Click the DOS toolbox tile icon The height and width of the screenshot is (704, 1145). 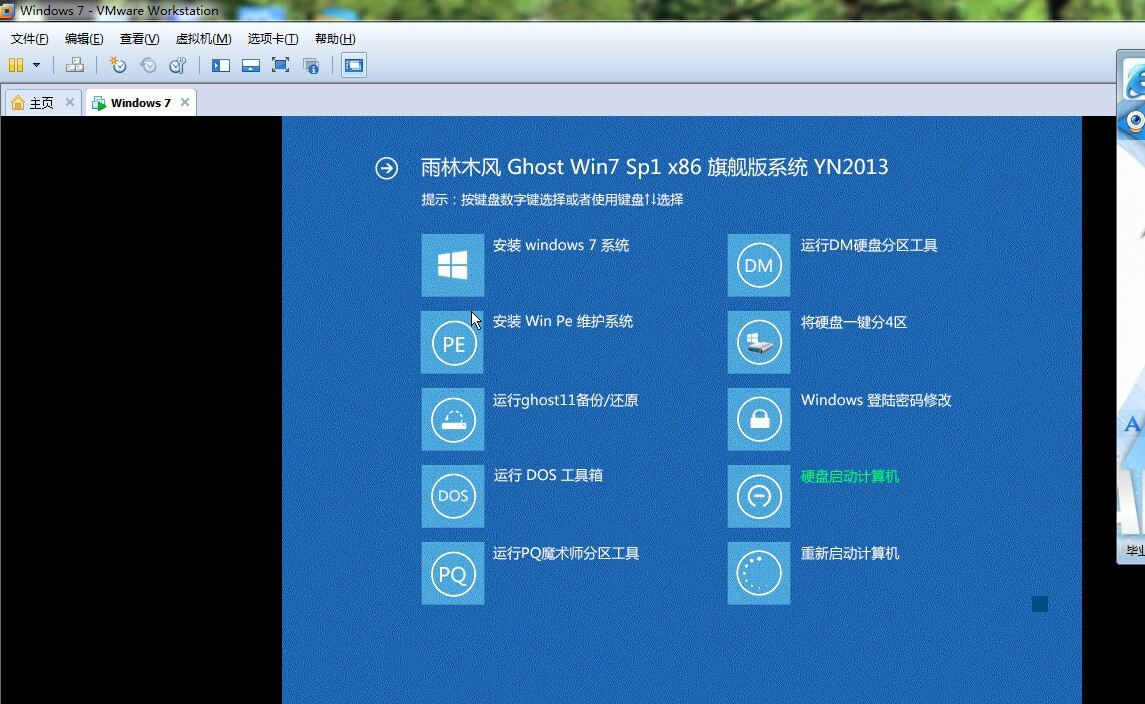pyautogui.click(x=453, y=496)
